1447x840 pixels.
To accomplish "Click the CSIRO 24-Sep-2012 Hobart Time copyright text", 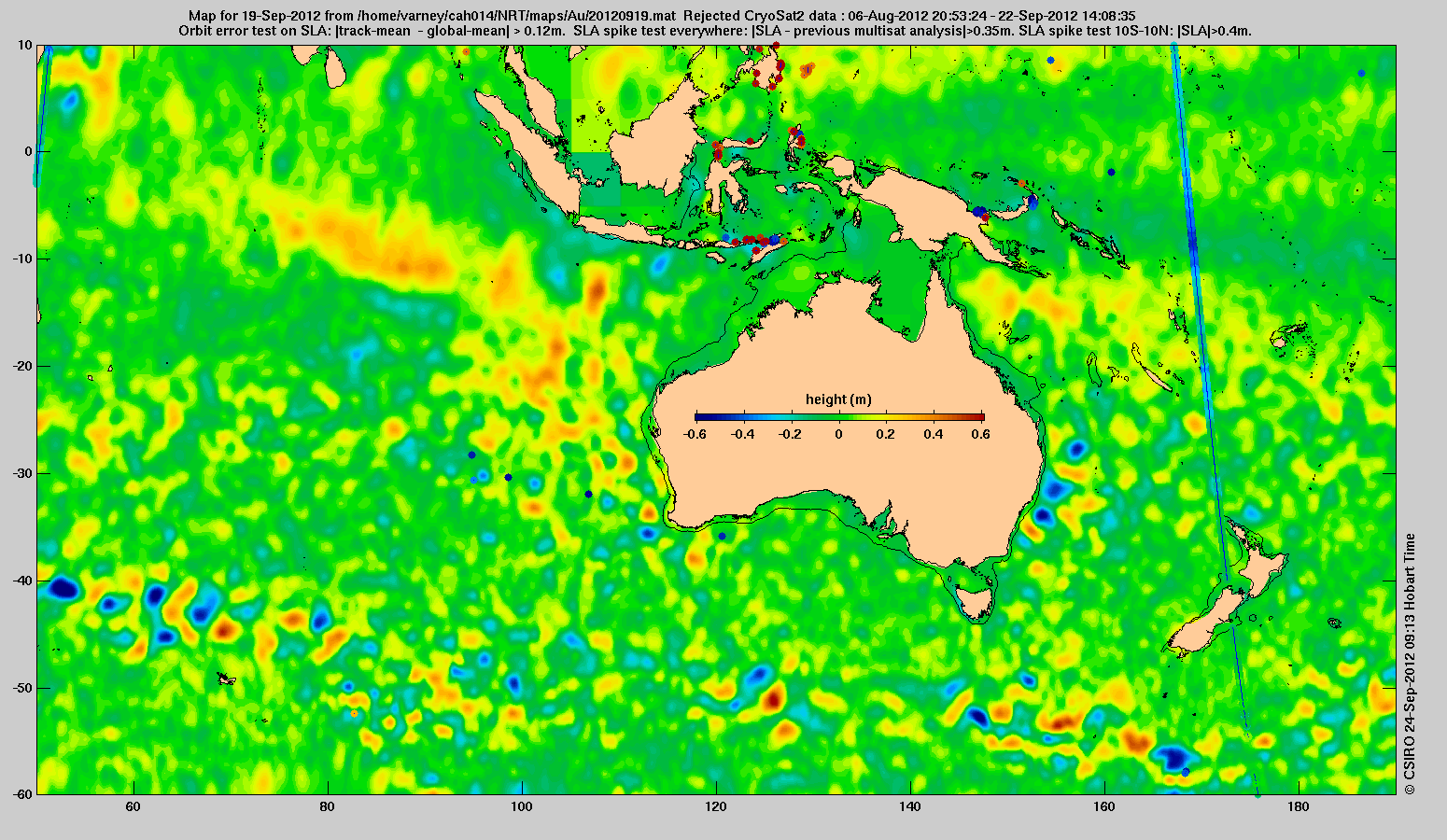I will [1410, 664].
